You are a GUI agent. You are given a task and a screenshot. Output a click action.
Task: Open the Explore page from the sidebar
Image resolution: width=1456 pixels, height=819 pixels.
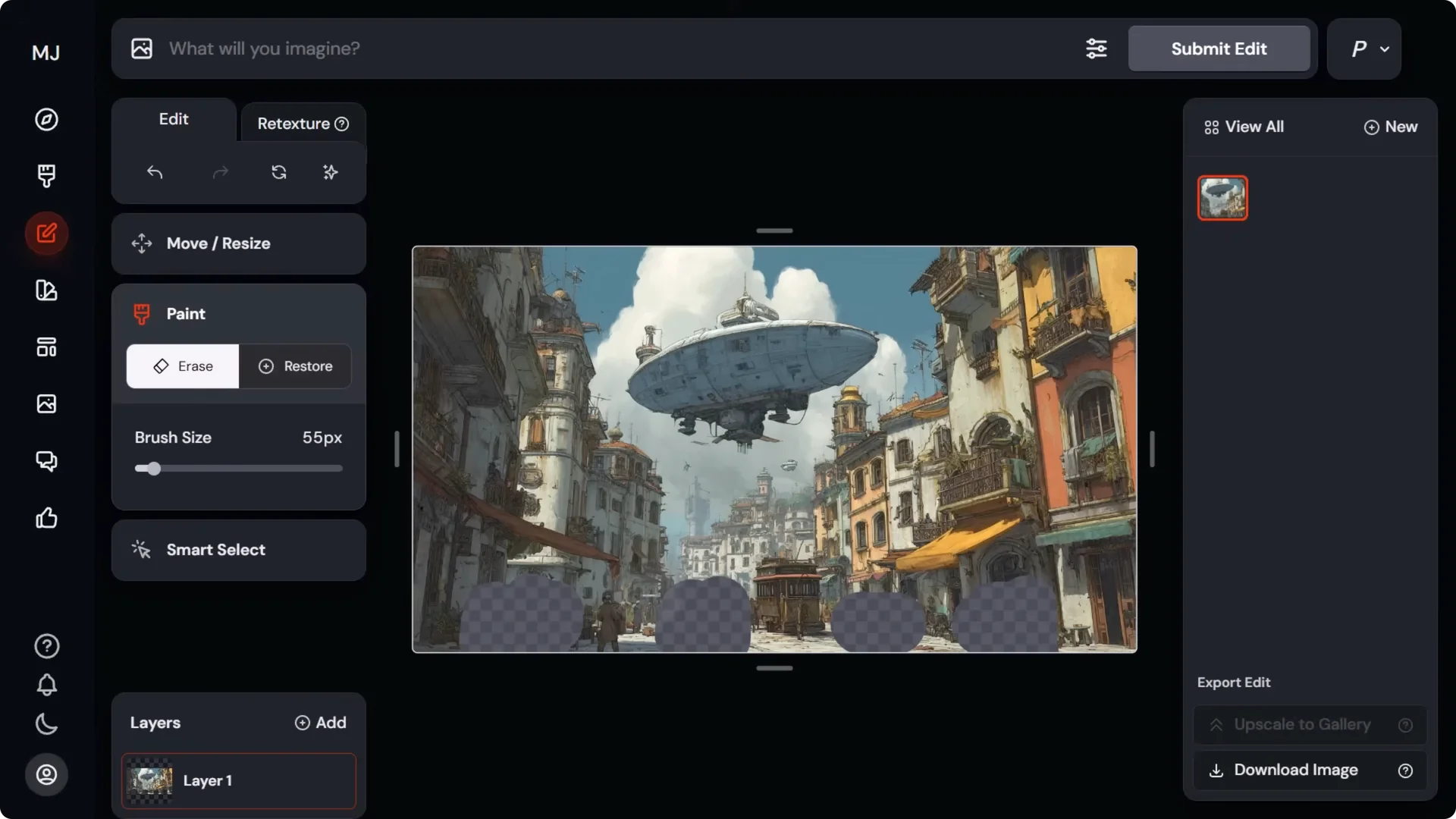46,119
